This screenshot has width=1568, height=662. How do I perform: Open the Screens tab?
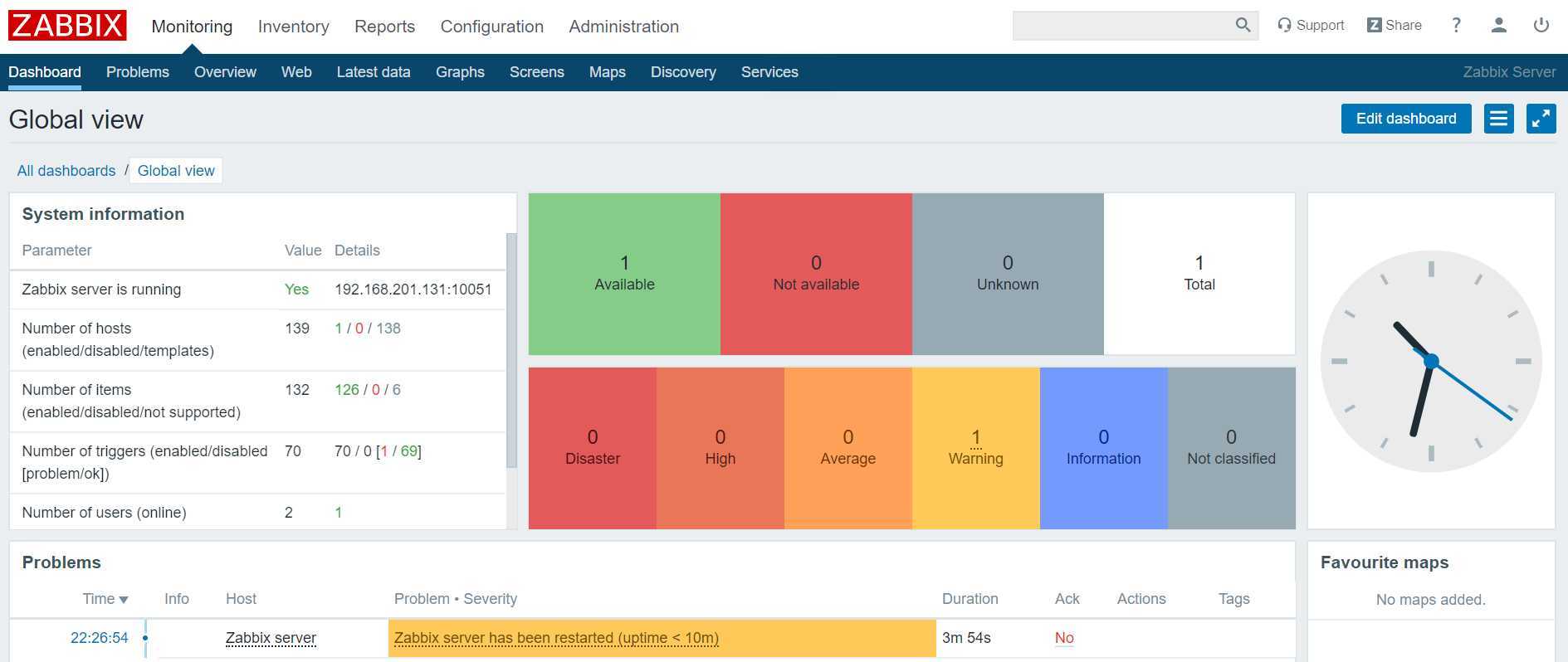point(537,72)
